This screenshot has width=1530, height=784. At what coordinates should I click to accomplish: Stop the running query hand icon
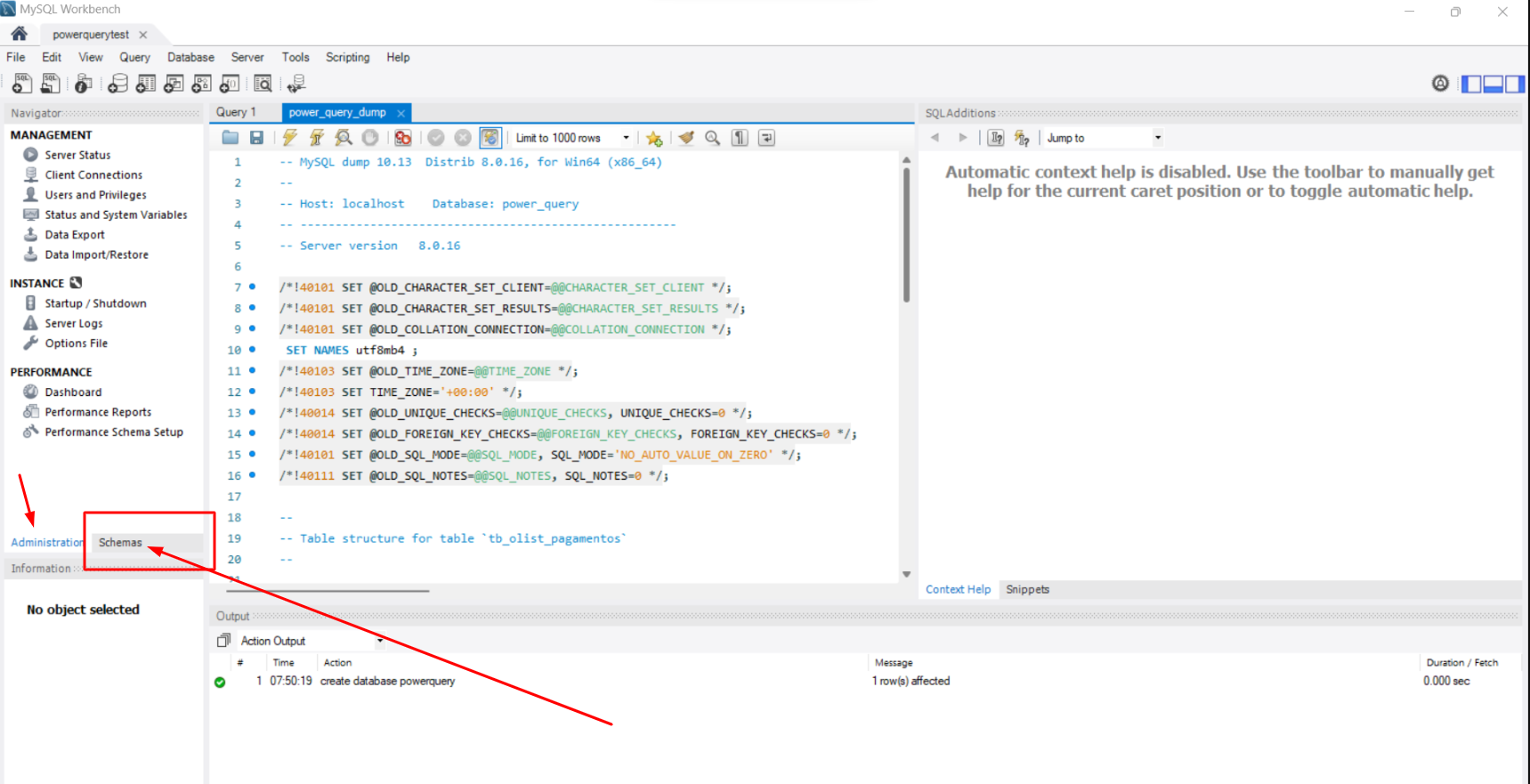click(370, 138)
